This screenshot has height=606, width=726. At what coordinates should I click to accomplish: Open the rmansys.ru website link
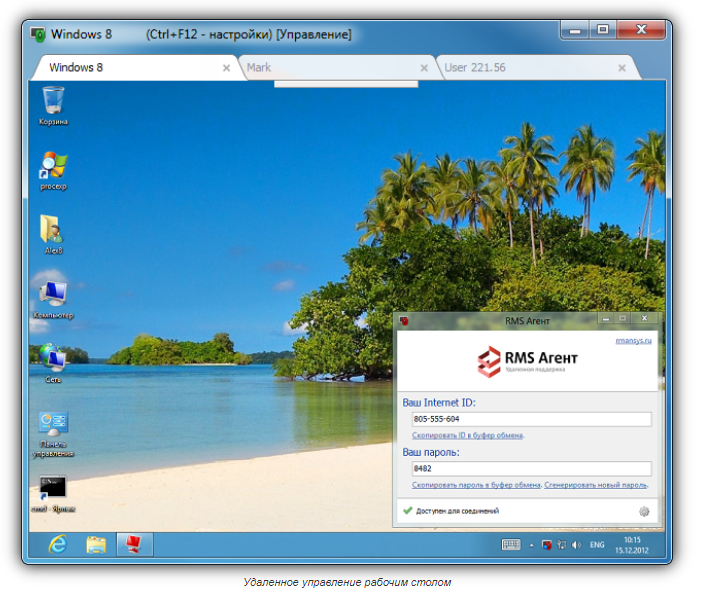tap(633, 341)
